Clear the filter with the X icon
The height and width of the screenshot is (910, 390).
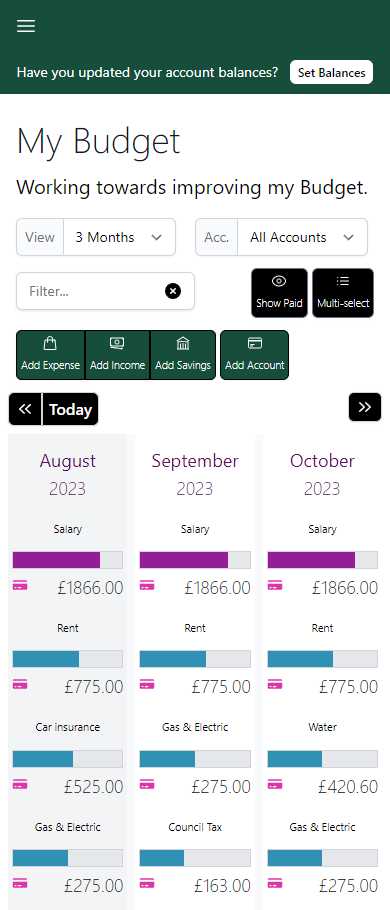[173, 291]
